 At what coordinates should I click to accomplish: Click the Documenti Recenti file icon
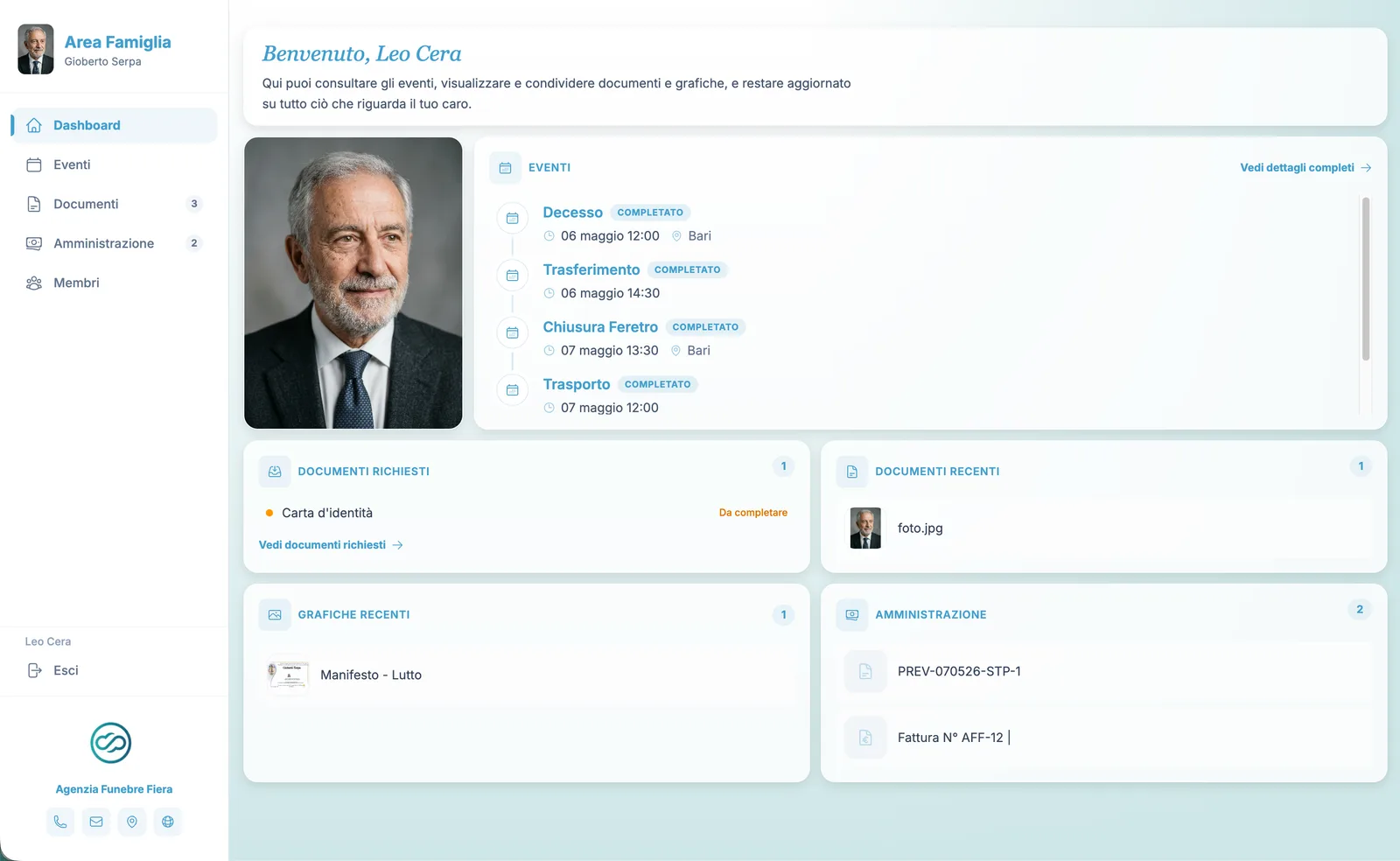coord(852,471)
